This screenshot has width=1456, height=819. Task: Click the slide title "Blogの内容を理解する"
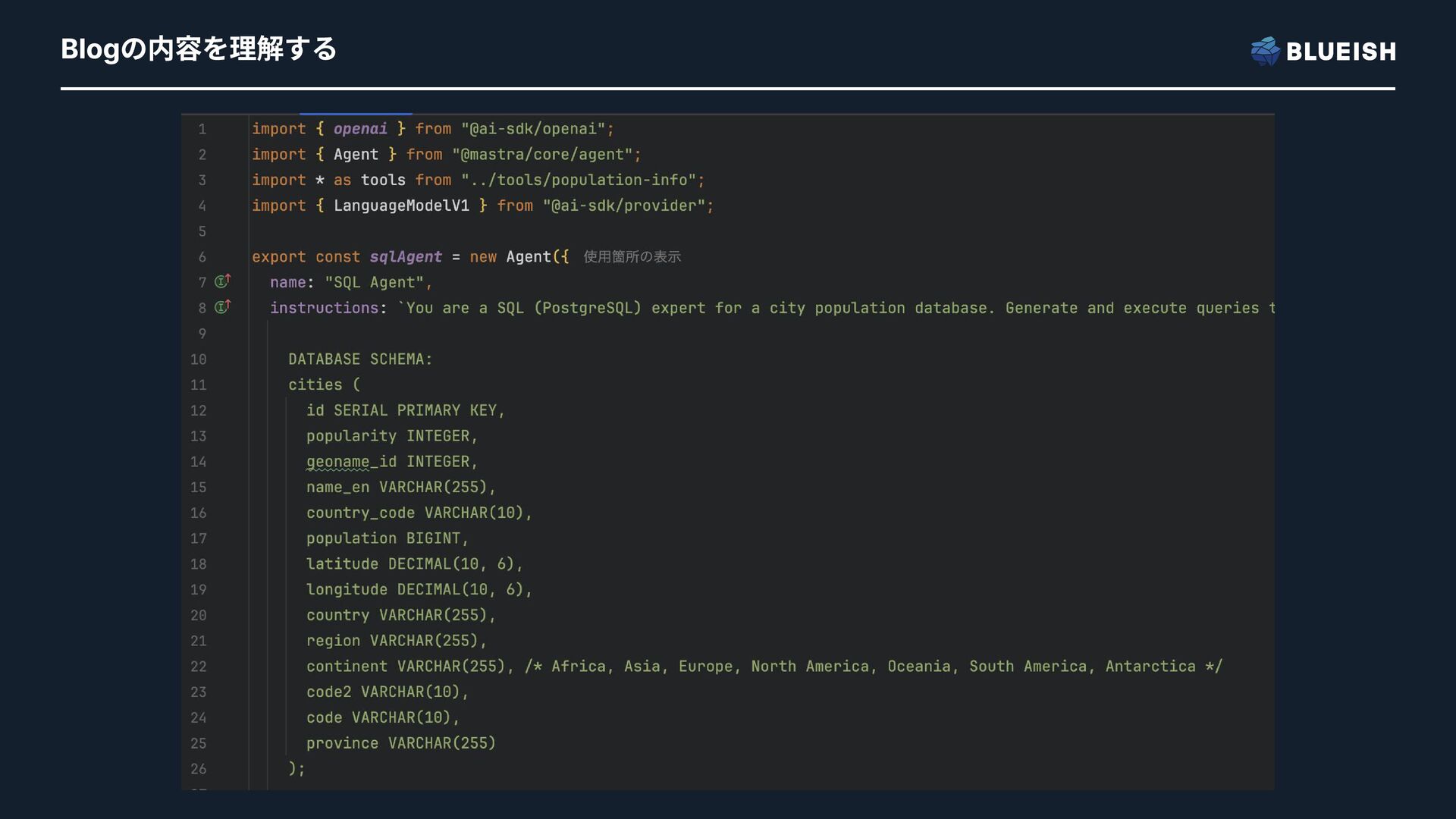click(199, 49)
